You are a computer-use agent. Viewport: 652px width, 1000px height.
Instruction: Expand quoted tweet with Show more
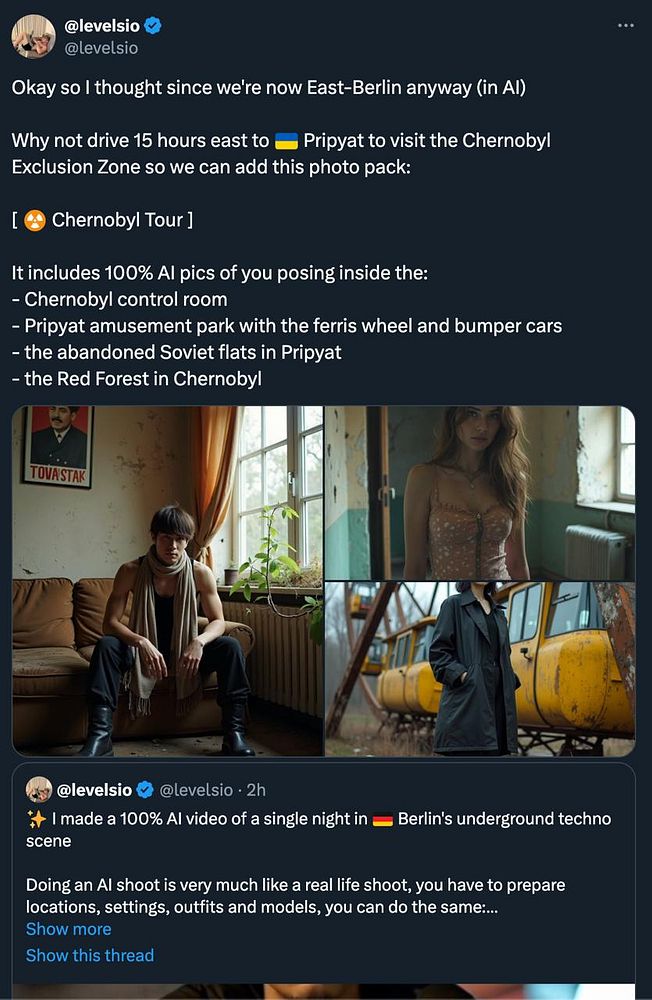coord(68,929)
